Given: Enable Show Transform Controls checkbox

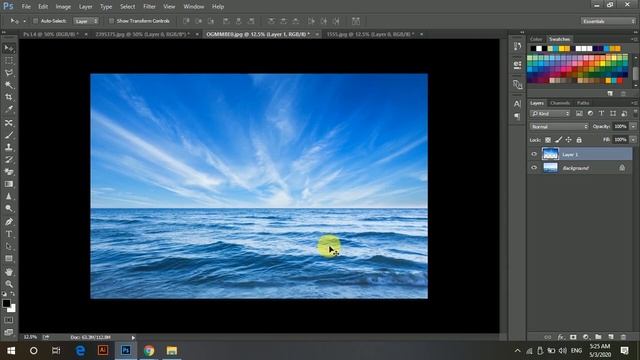Looking at the screenshot, I should 111,21.
